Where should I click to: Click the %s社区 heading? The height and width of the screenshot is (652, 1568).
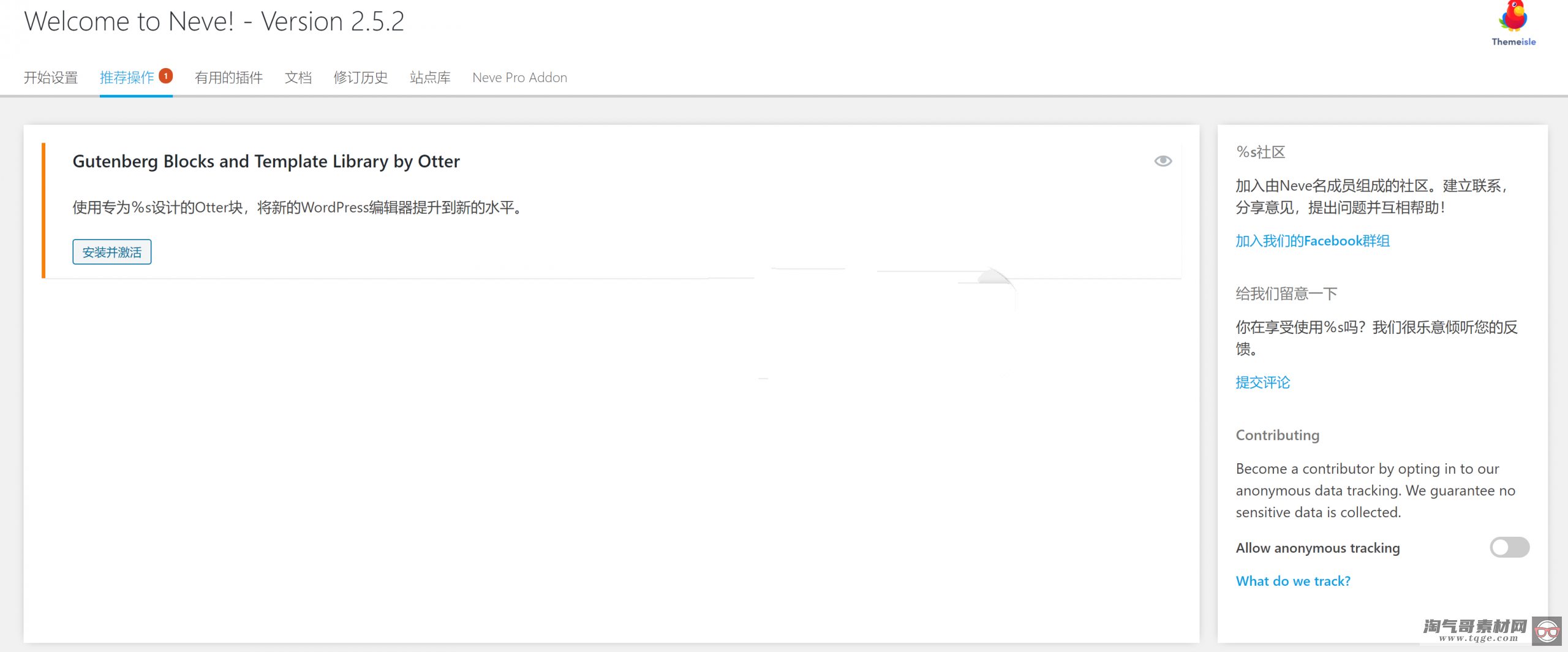pos(1261,152)
